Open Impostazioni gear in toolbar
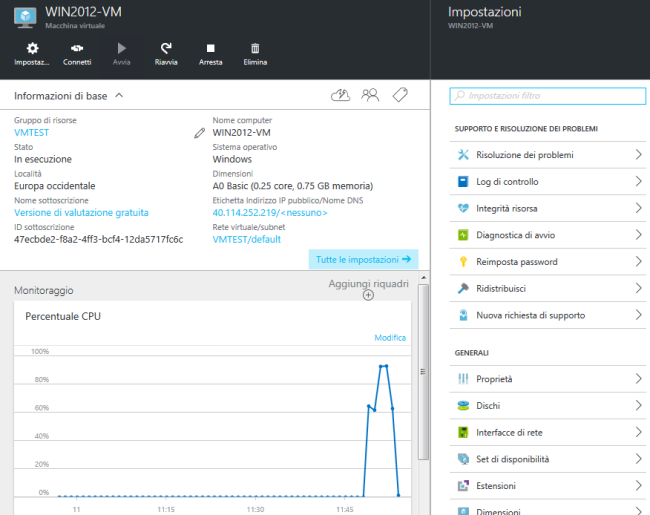Screen dimensions: 650x515 32,53
